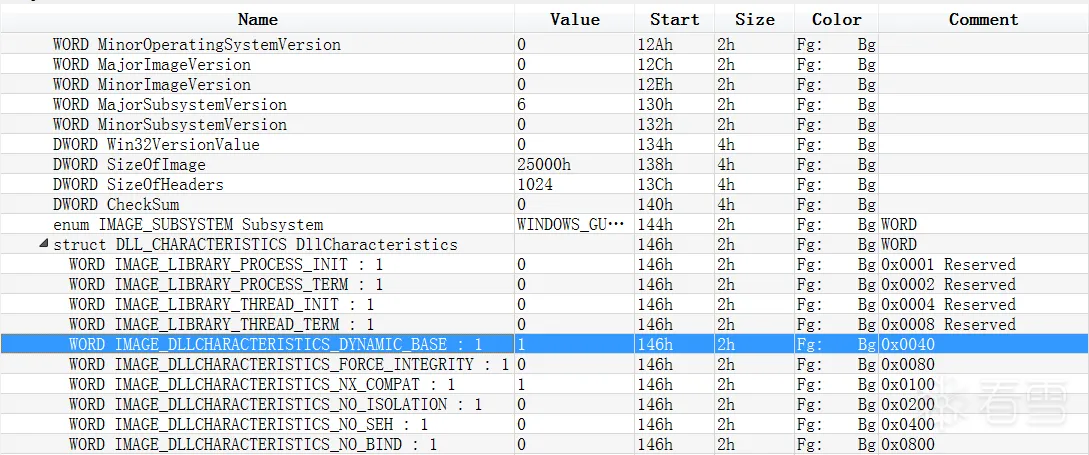Click the Size column header
Screen dimensions: 1089x455
[x=754, y=19]
